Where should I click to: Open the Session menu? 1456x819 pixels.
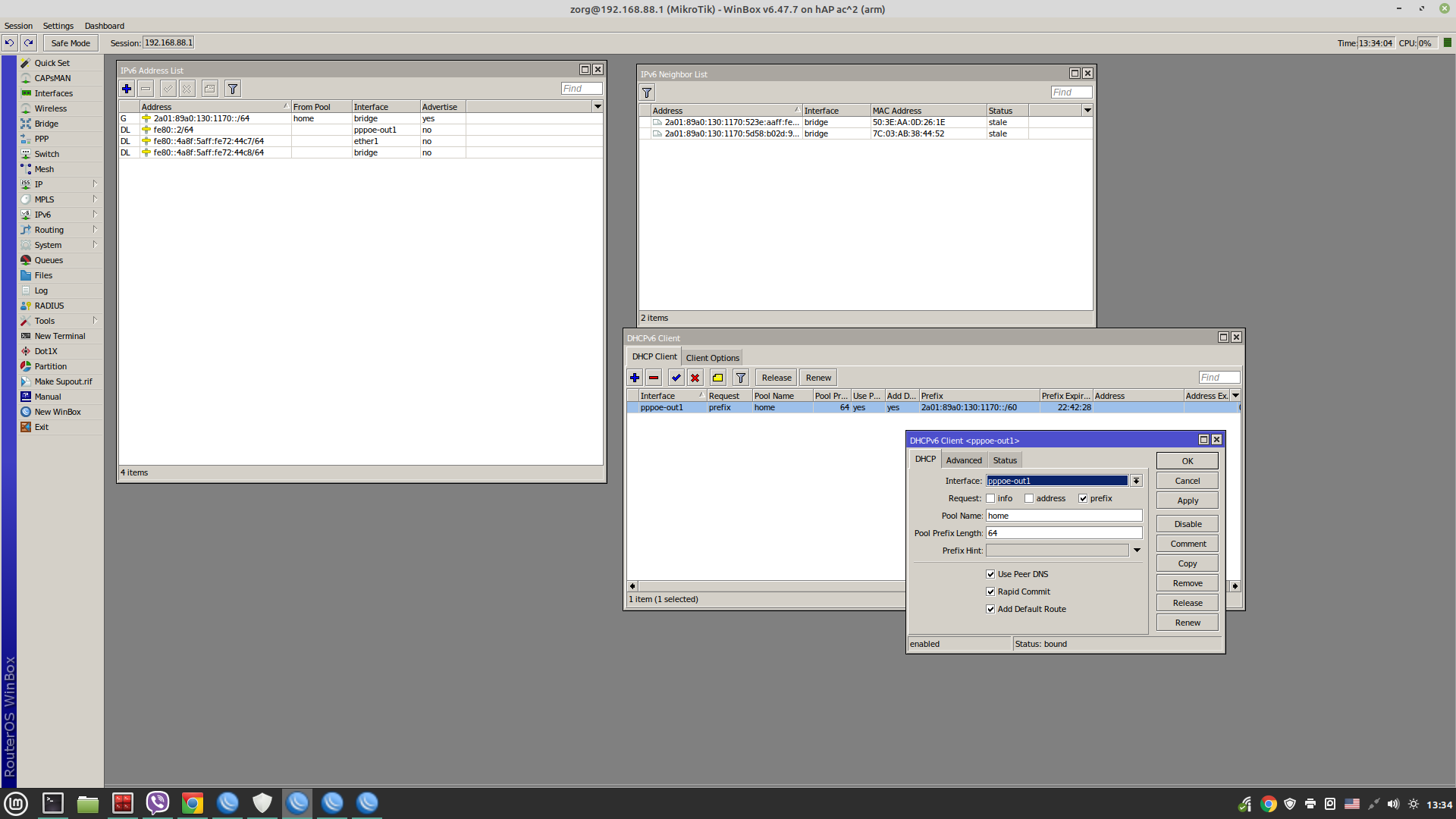point(18,26)
